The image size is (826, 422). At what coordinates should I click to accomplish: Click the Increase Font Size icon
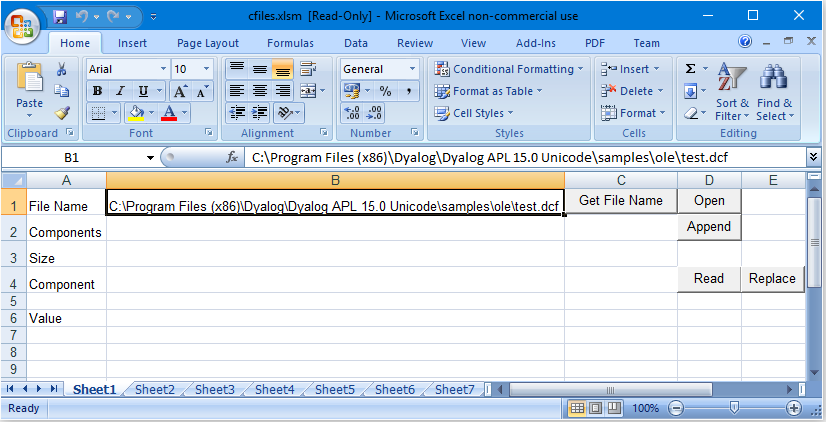click(180, 91)
